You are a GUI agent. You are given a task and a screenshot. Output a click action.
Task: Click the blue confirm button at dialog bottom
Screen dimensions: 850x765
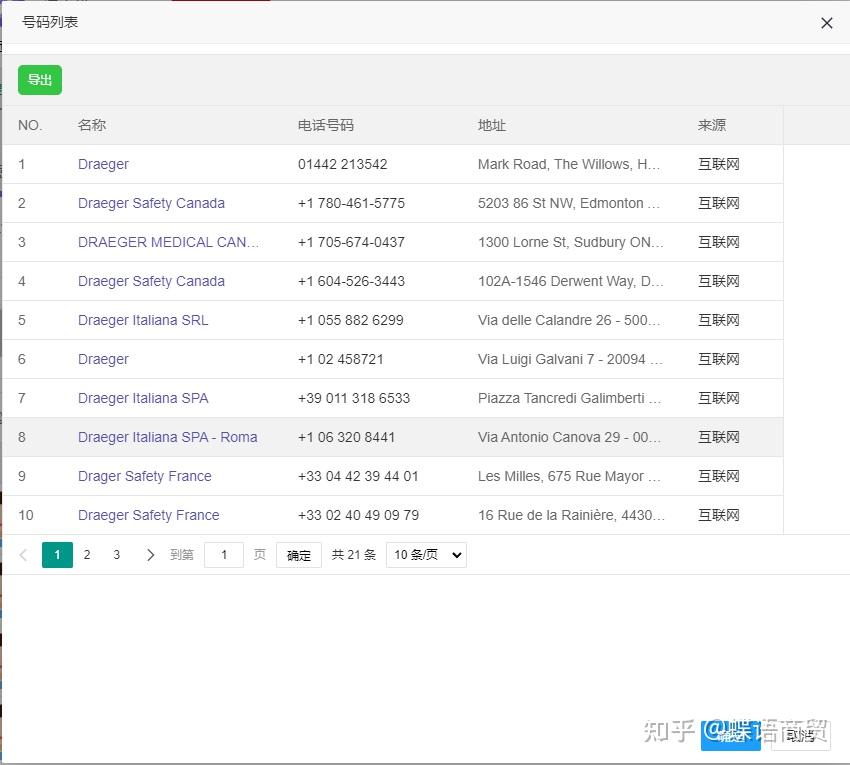click(730, 735)
